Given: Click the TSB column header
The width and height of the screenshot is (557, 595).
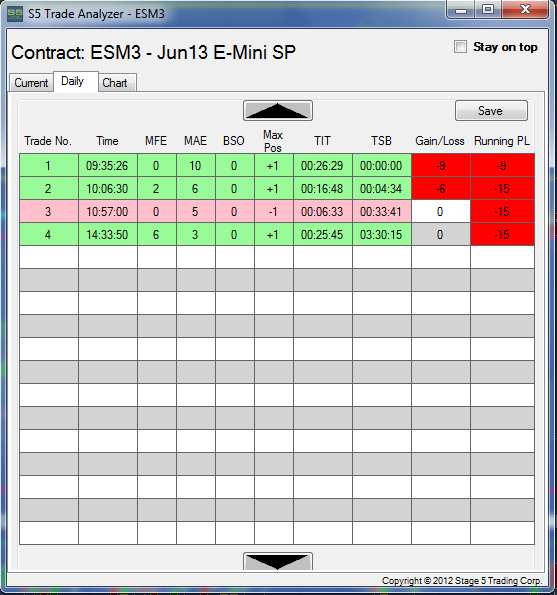Looking at the screenshot, I should click(381, 141).
